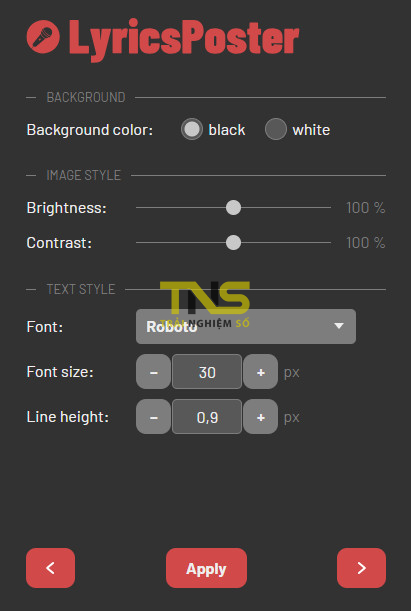Viewport: 411px width, 611px height.
Task: Click the Apply button
Action: pos(206,568)
